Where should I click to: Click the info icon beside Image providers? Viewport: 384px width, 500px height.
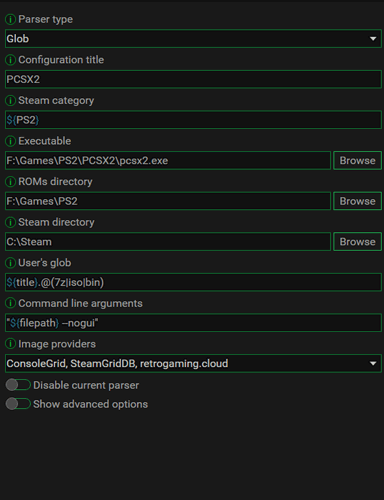pos(10,344)
